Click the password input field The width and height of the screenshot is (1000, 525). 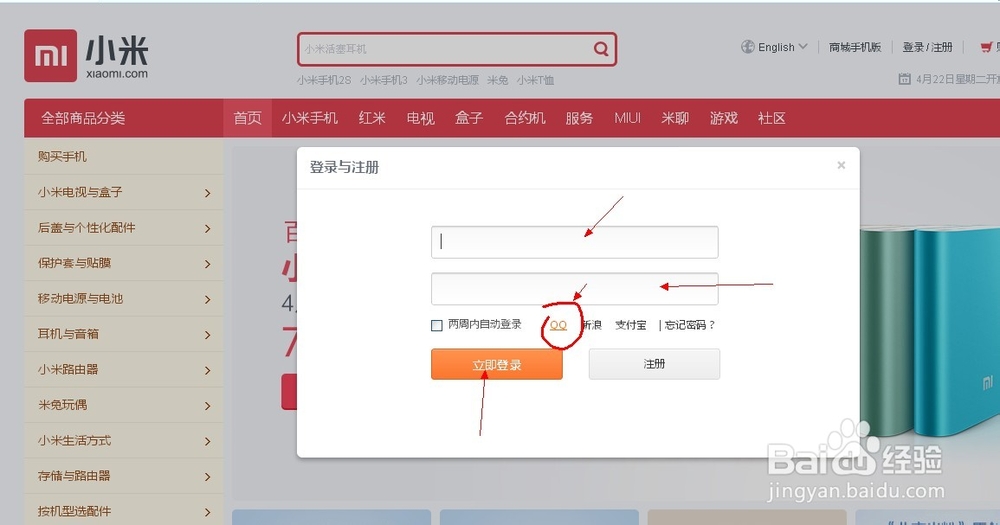click(575, 289)
